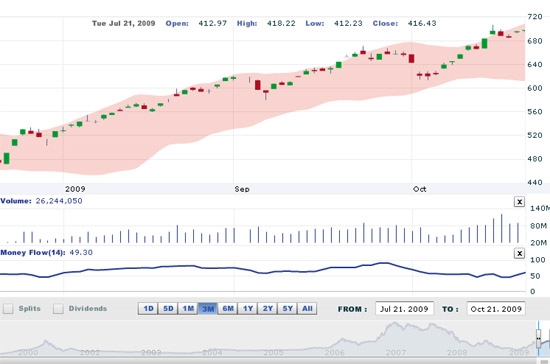Select the 1M time range
550x364 pixels.
pyautogui.click(x=188, y=309)
